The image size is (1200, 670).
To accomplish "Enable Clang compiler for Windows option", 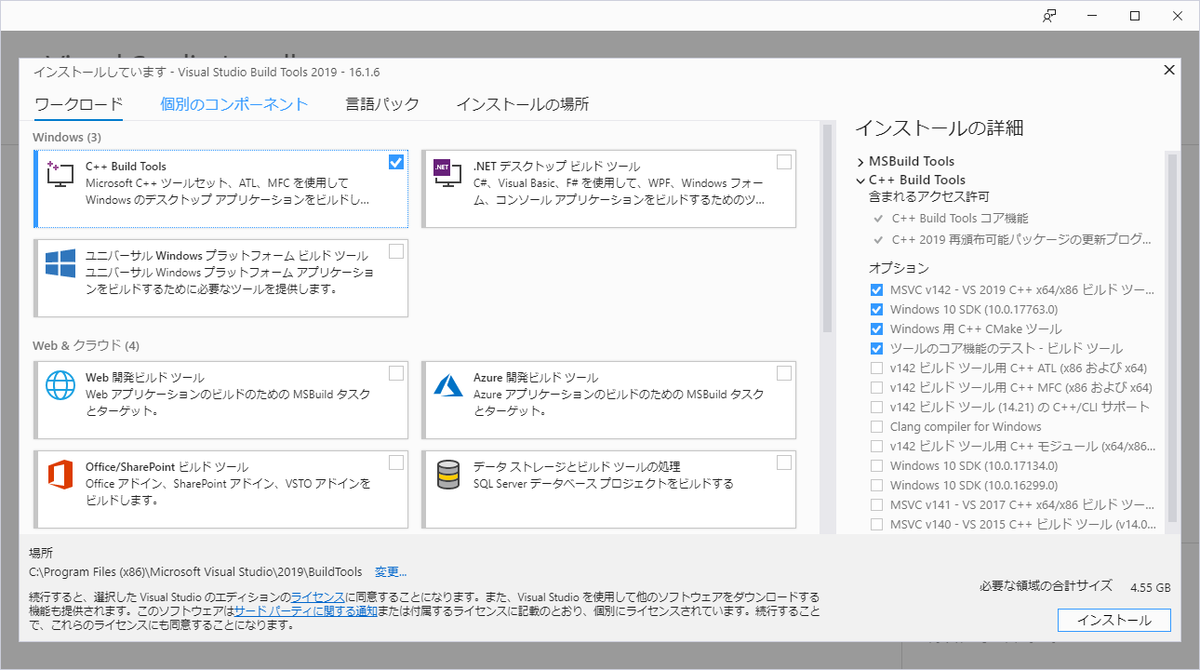I will 877,426.
